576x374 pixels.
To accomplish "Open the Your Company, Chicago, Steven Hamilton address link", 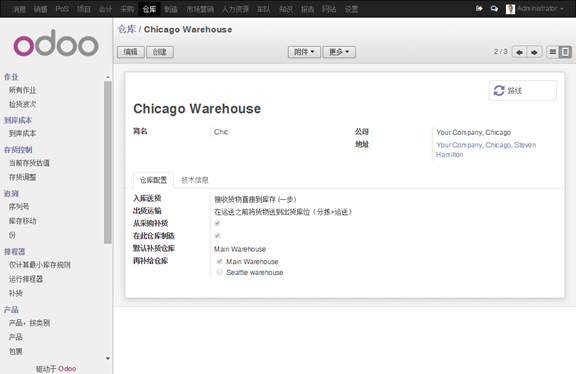I will 486,150.
